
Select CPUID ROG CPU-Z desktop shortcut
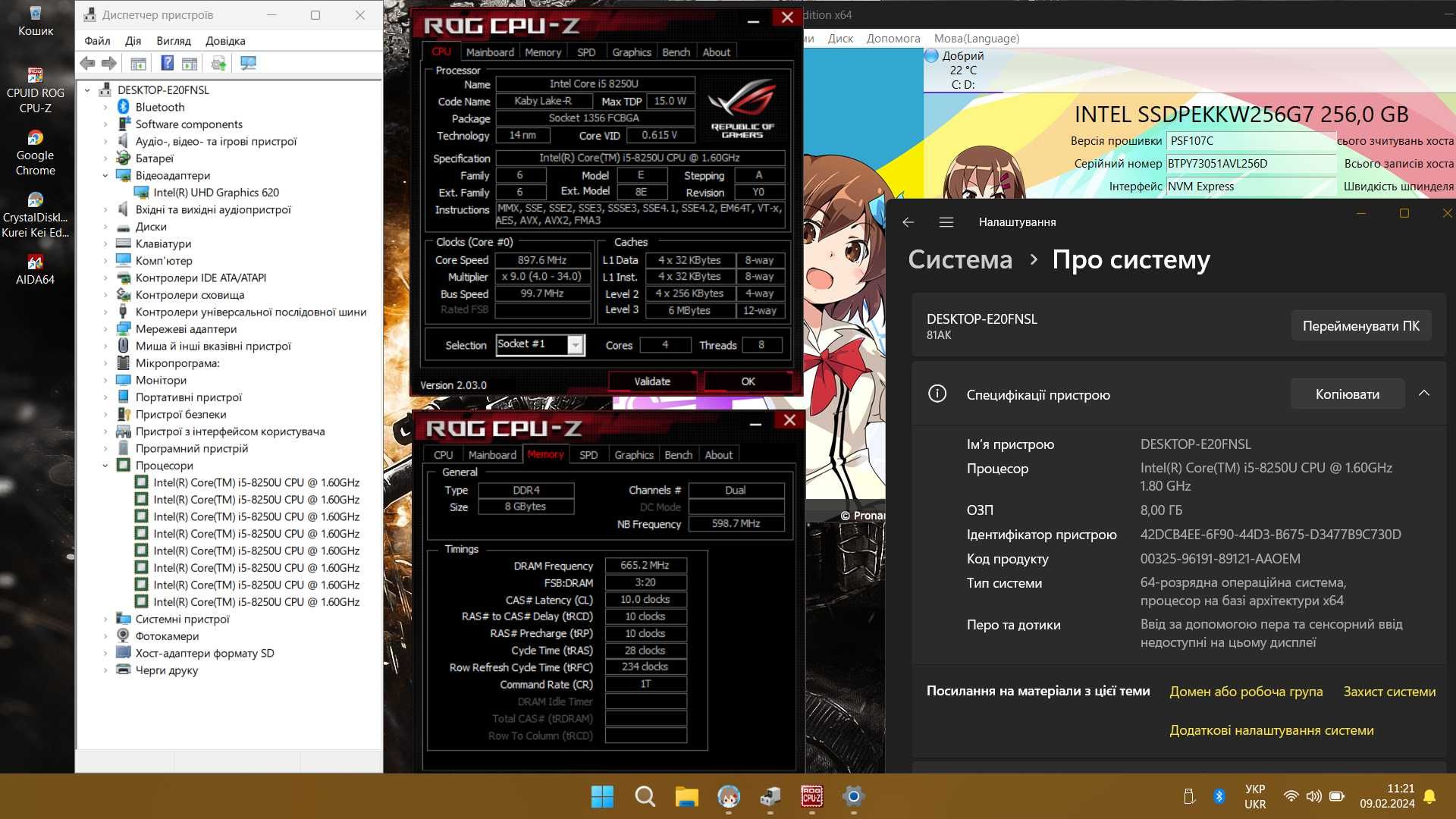coord(36,91)
